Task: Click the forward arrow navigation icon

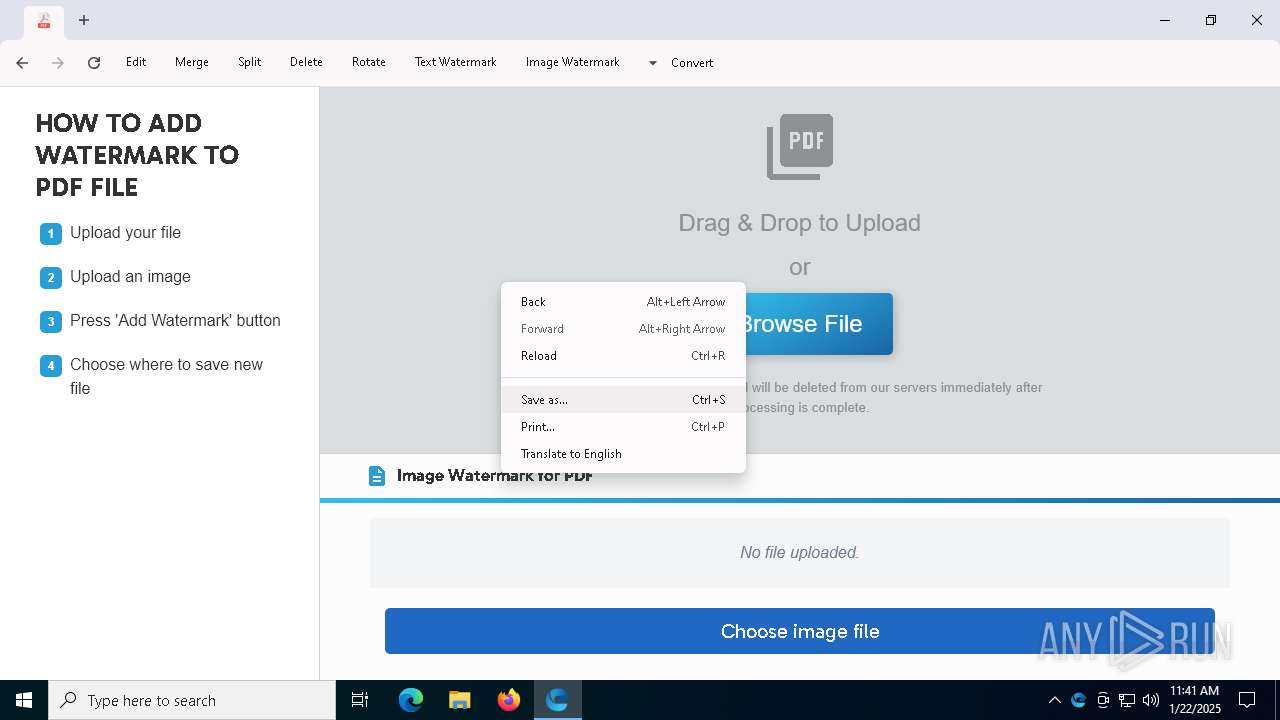Action: point(58,63)
